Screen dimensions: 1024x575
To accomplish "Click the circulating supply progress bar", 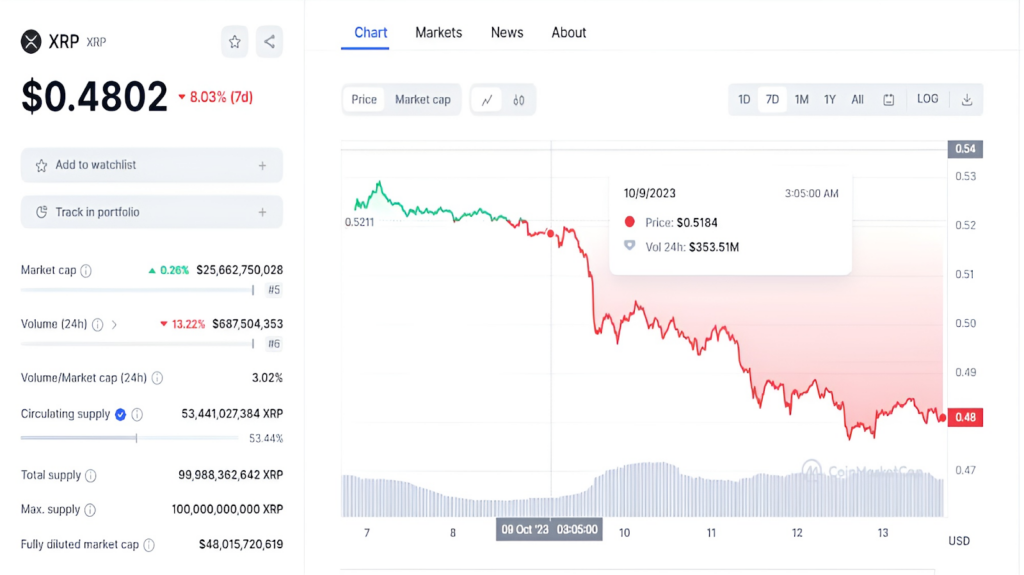I will coord(129,438).
